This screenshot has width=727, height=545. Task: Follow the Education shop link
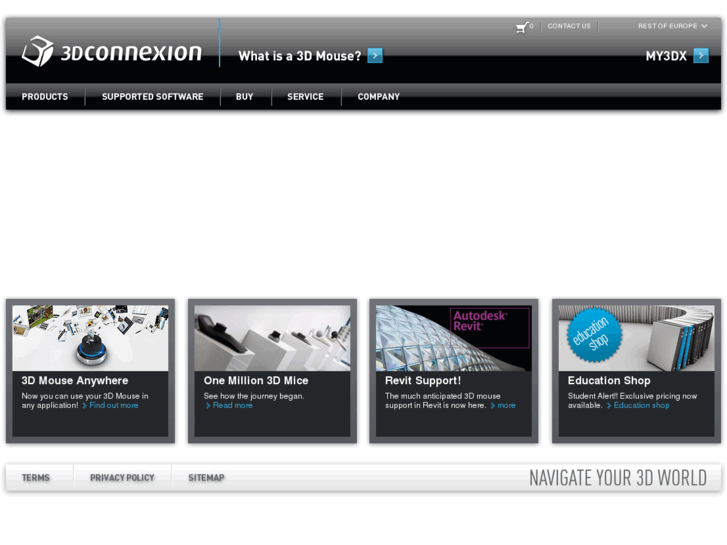(x=638, y=405)
